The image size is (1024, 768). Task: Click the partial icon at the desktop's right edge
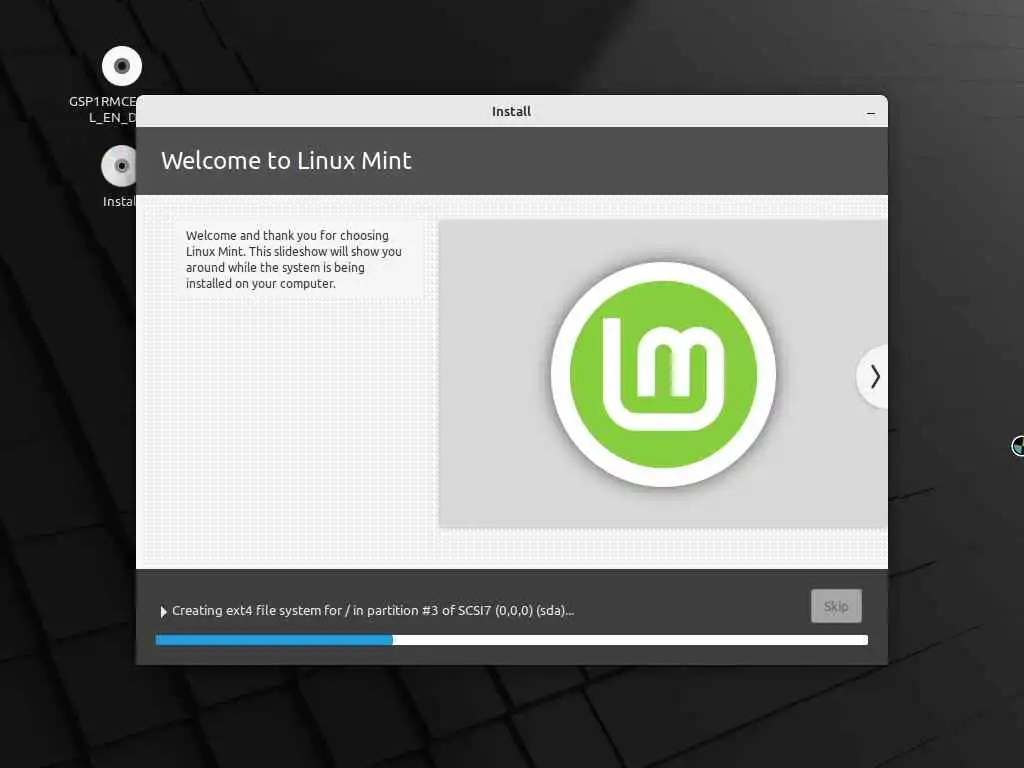coord(1017,446)
